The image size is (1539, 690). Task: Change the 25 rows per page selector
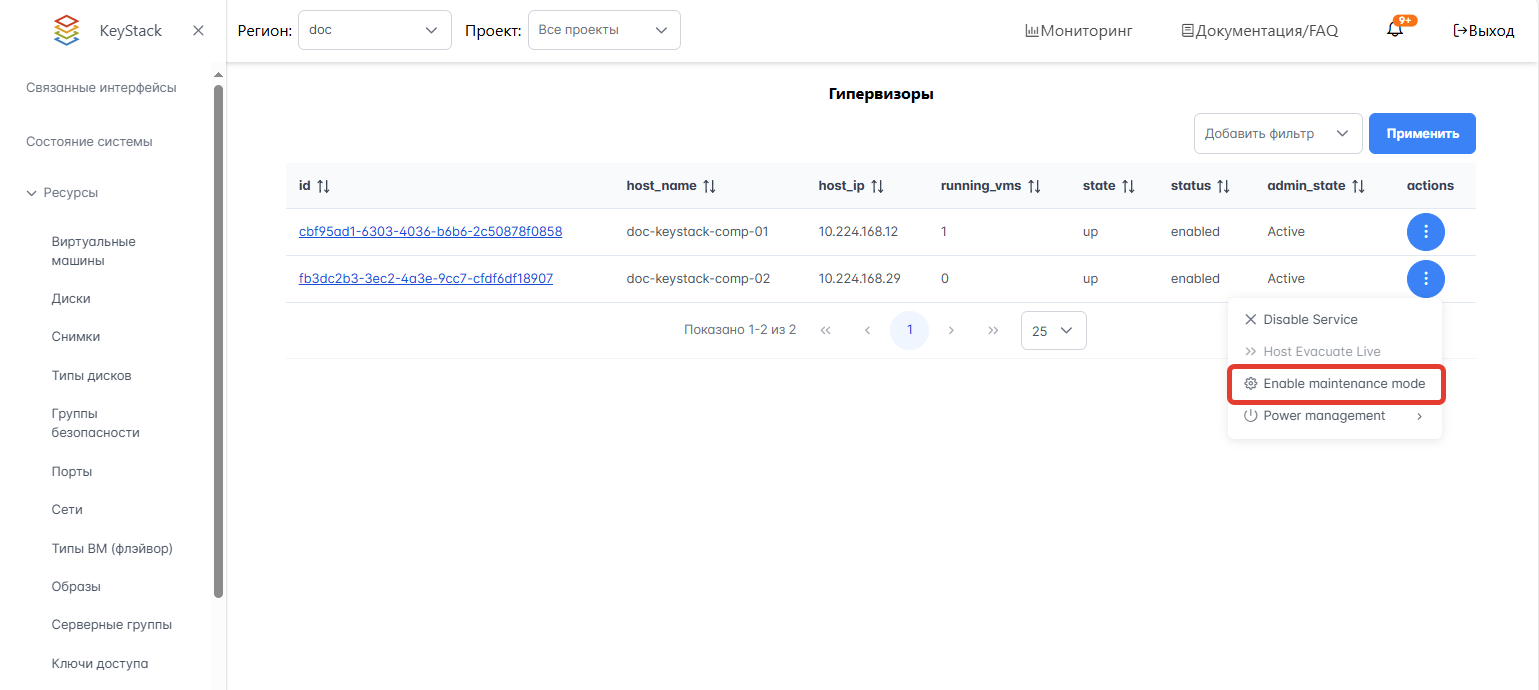click(x=1053, y=330)
